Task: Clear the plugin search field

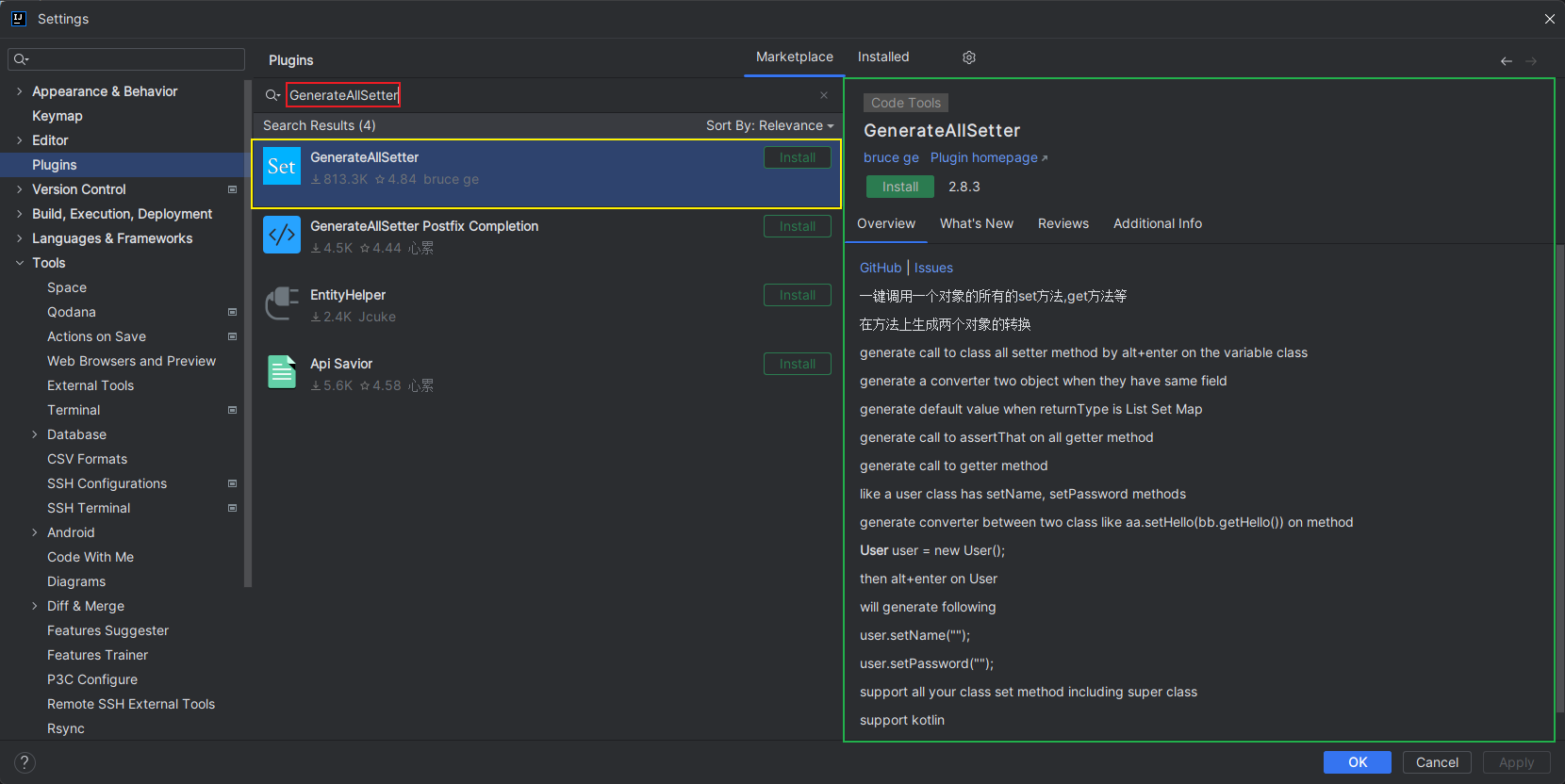Action: click(x=823, y=95)
